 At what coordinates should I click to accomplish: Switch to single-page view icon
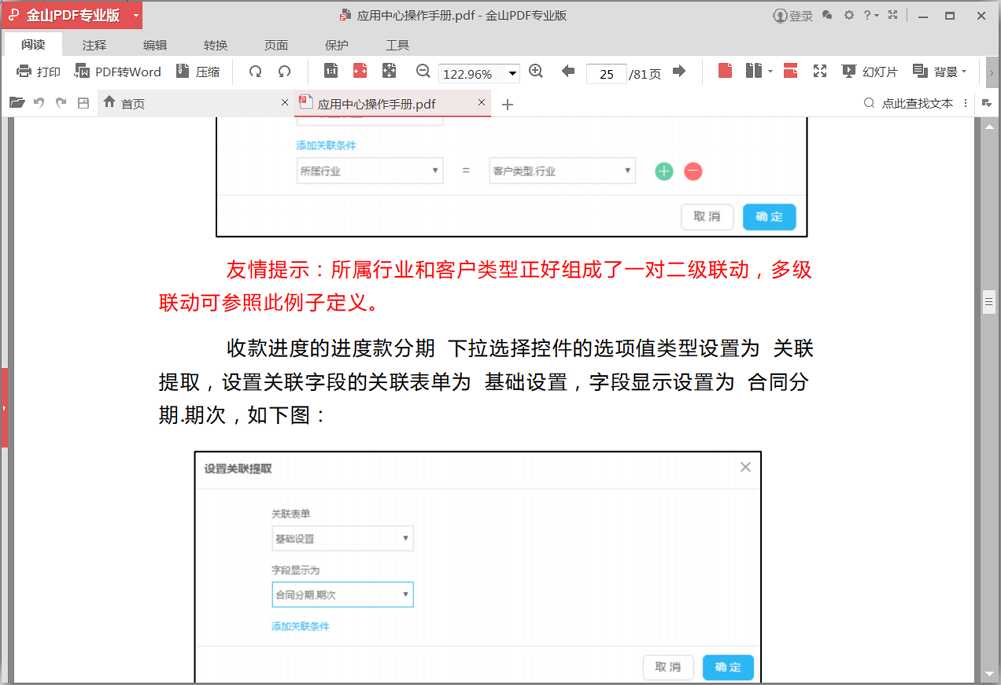(x=727, y=71)
